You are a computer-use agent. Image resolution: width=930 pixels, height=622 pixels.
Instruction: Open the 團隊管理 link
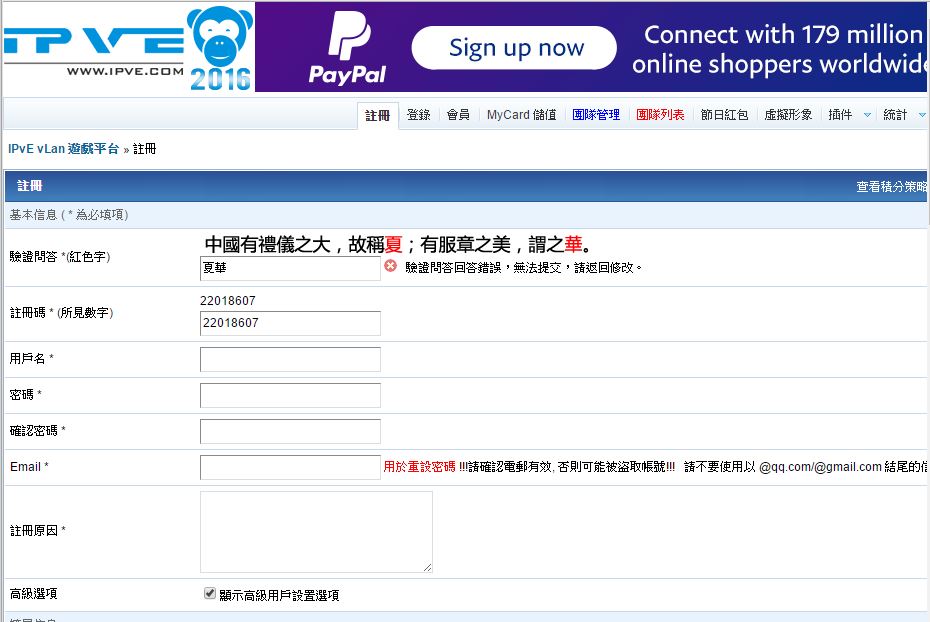[595, 114]
